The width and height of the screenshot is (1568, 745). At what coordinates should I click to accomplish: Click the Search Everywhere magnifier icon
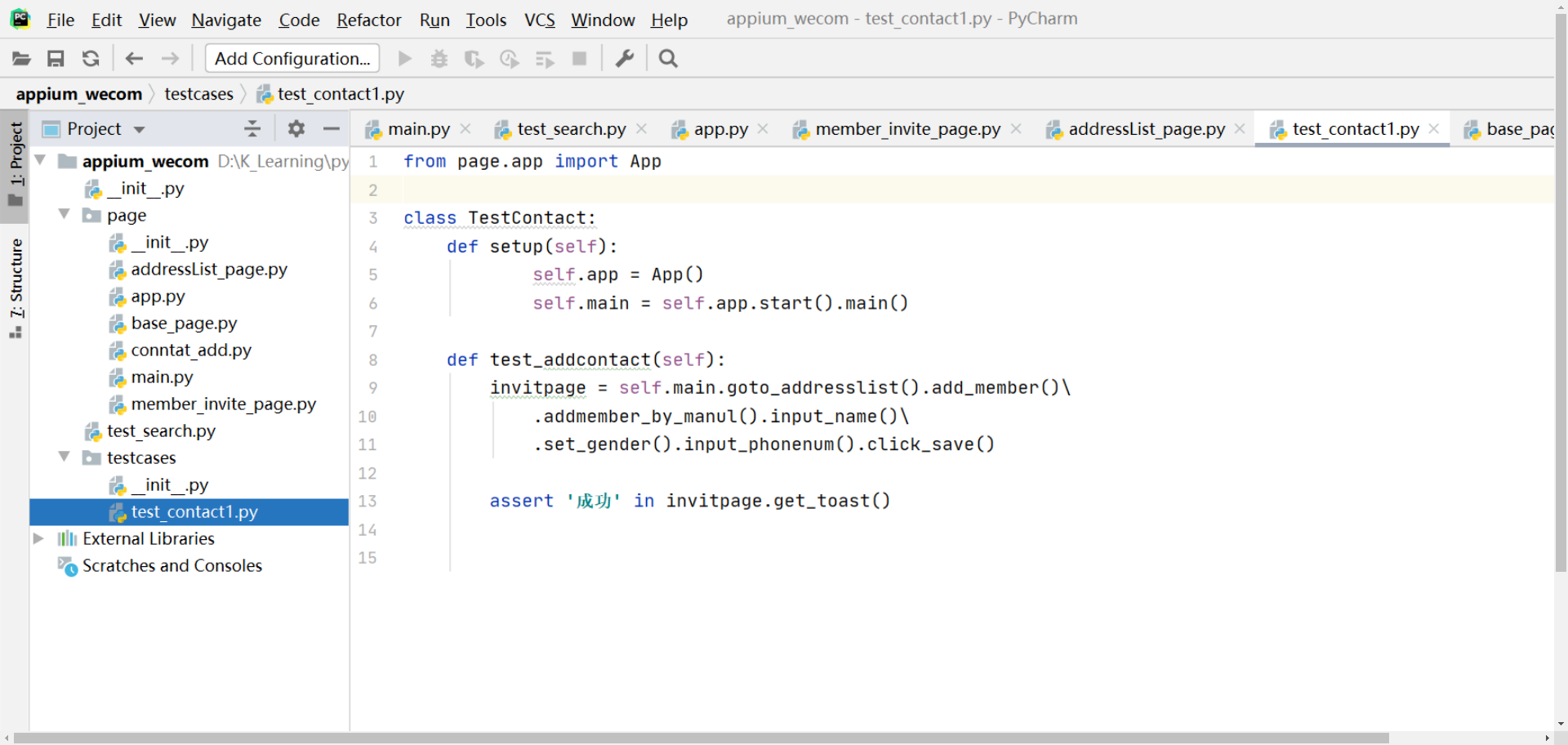pyautogui.click(x=668, y=59)
